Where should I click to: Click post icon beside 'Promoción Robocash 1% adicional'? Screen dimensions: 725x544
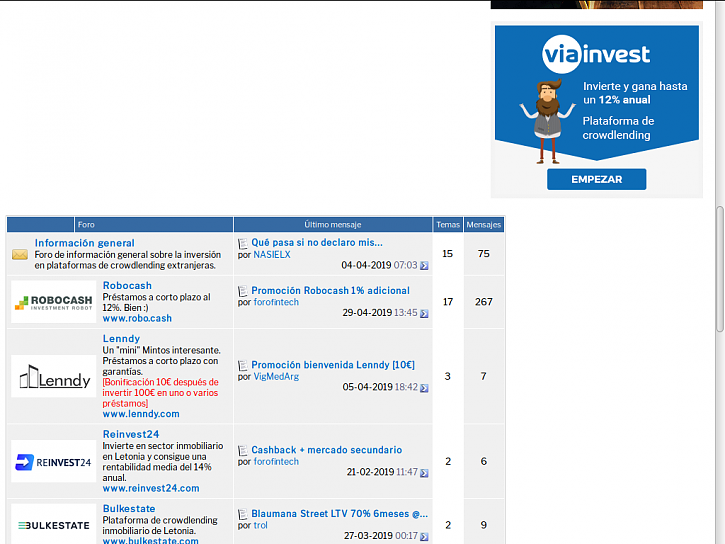[x=243, y=291]
